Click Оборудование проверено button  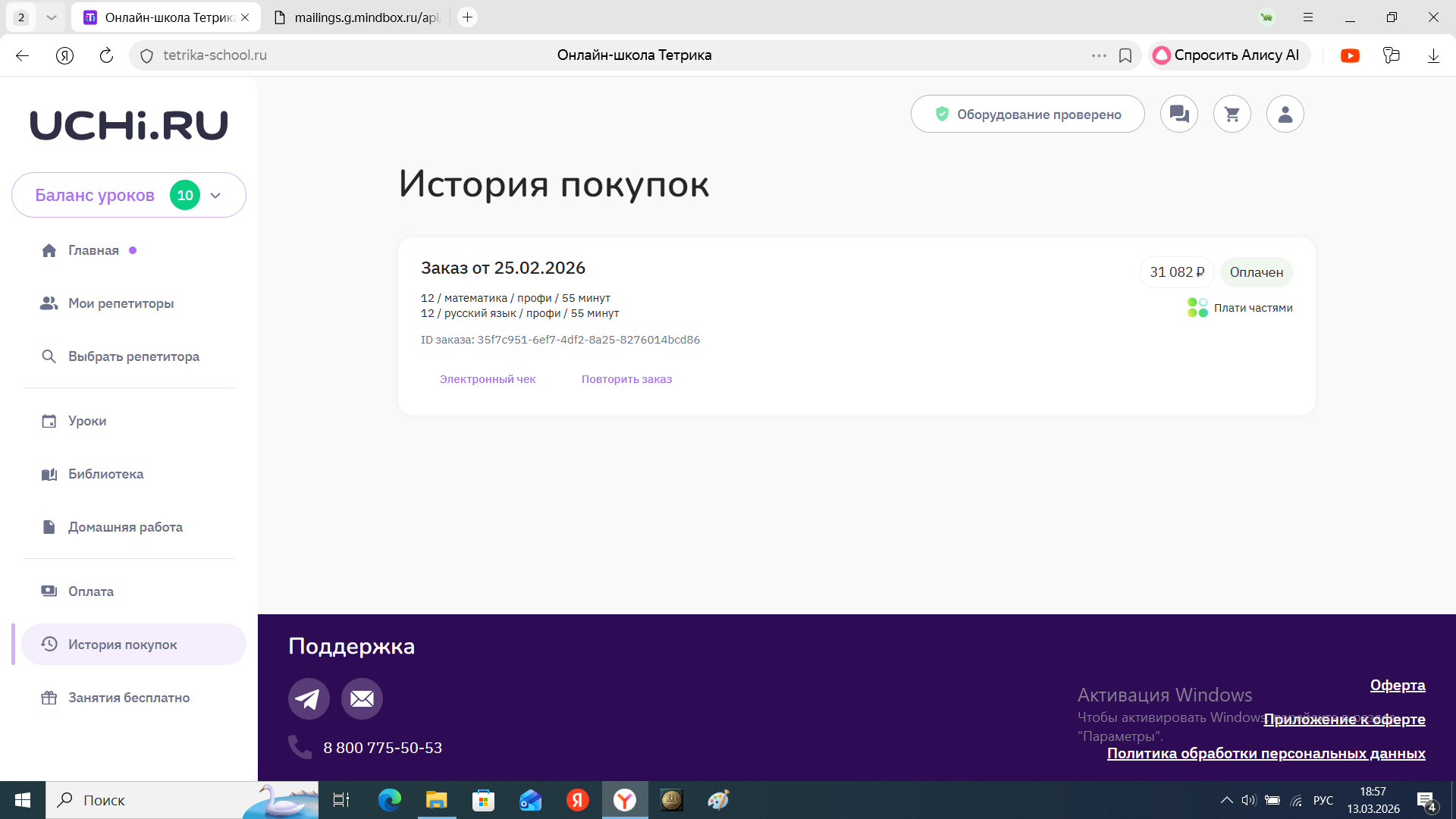click(1027, 114)
